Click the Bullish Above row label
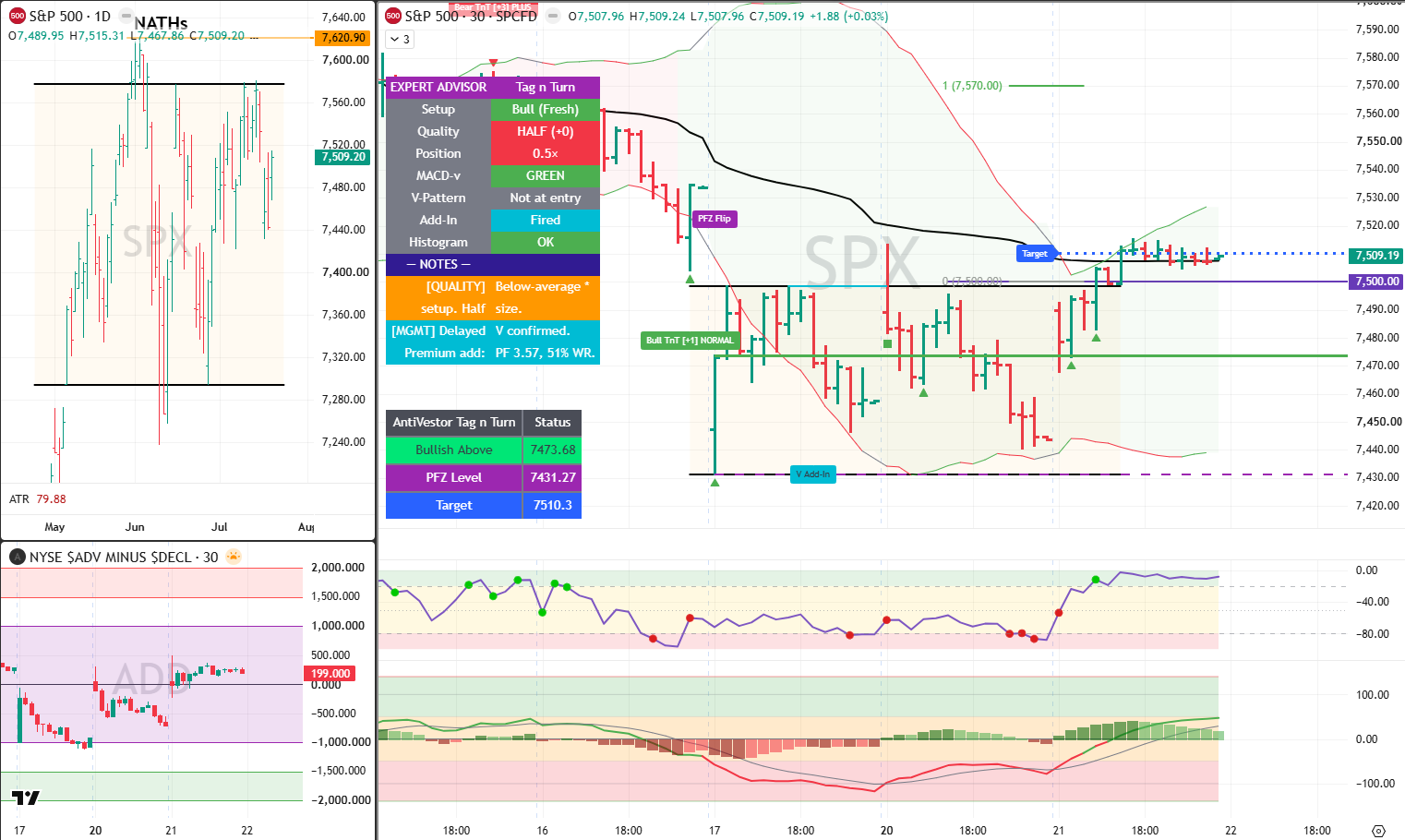The image size is (1405, 840). 454,450
